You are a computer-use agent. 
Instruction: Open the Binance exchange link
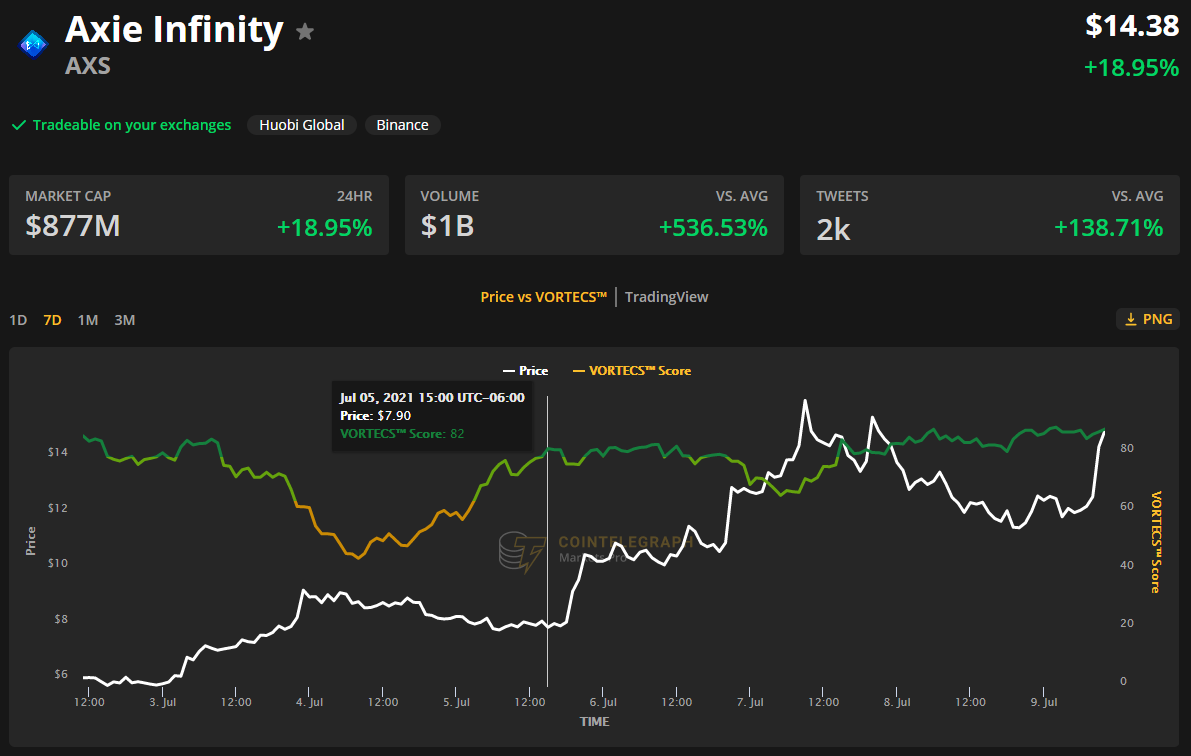(402, 125)
